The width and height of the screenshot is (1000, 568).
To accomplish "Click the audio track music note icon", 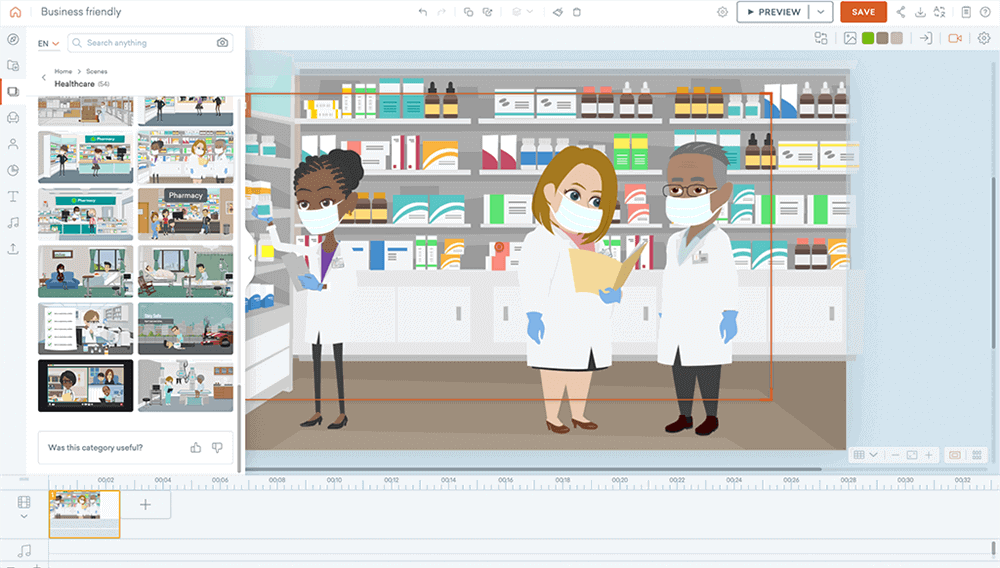I will coord(24,550).
